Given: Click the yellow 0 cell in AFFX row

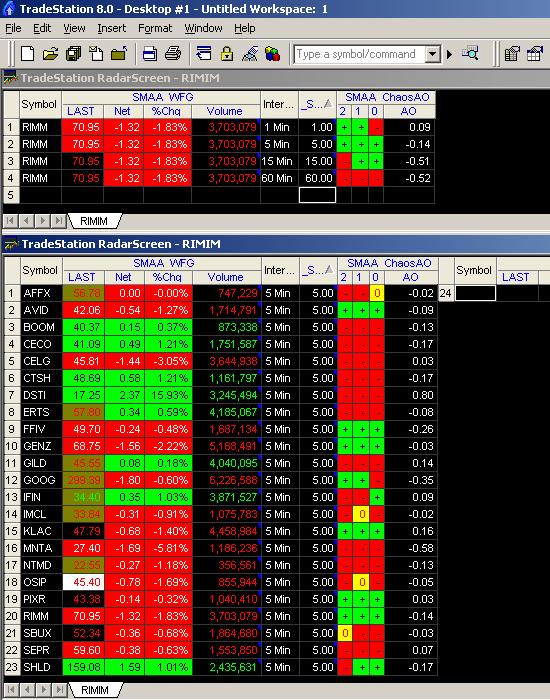Looking at the screenshot, I should point(377,293).
